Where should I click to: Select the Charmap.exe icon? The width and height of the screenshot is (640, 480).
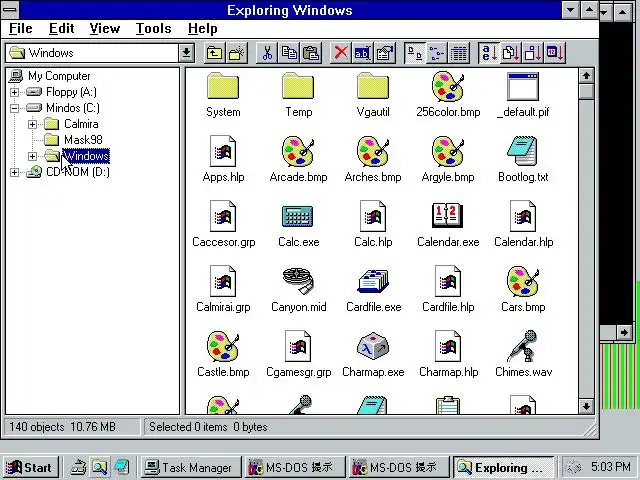click(373, 355)
